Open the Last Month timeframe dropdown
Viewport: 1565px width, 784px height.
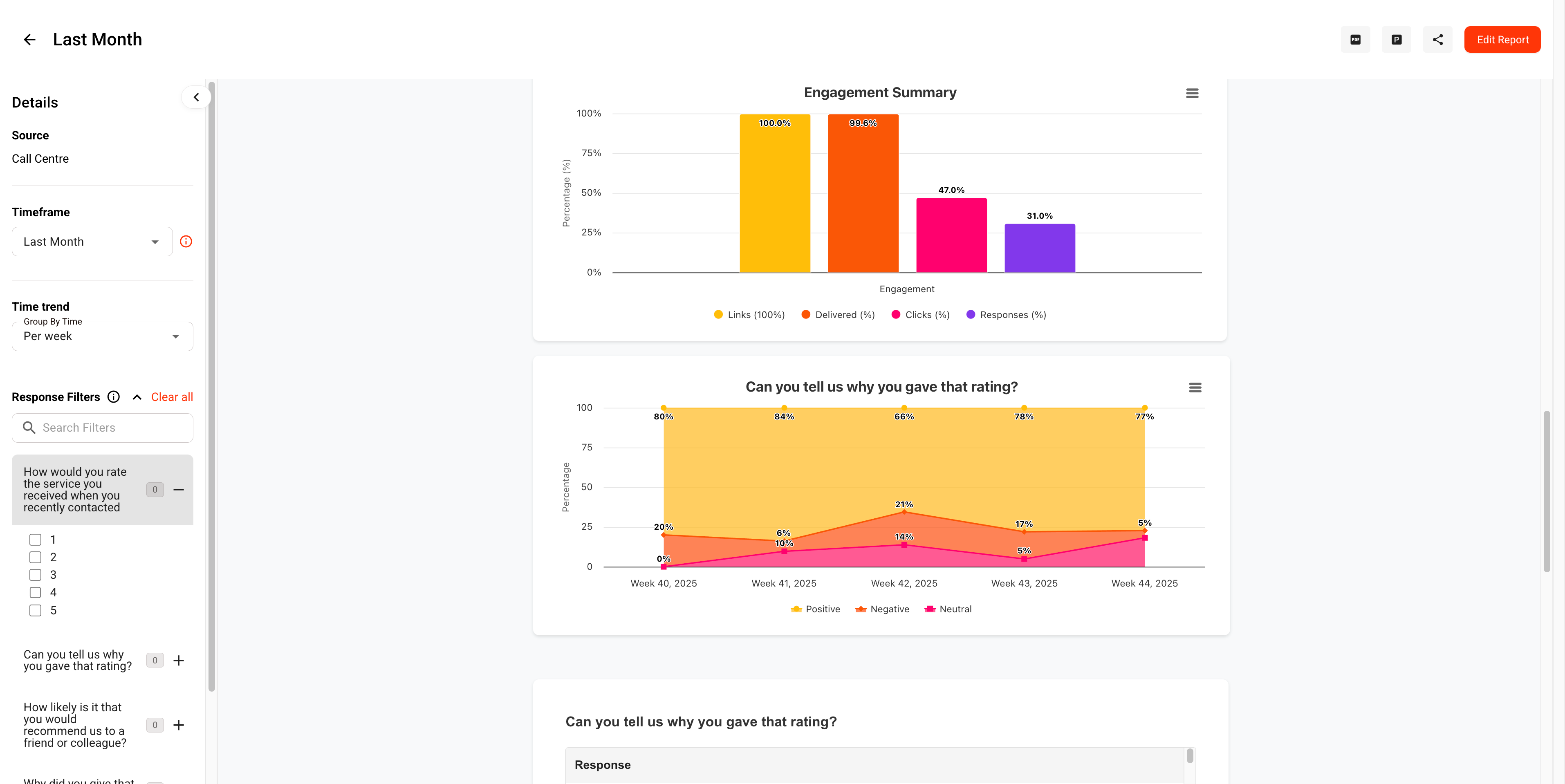(x=92, y=242)
